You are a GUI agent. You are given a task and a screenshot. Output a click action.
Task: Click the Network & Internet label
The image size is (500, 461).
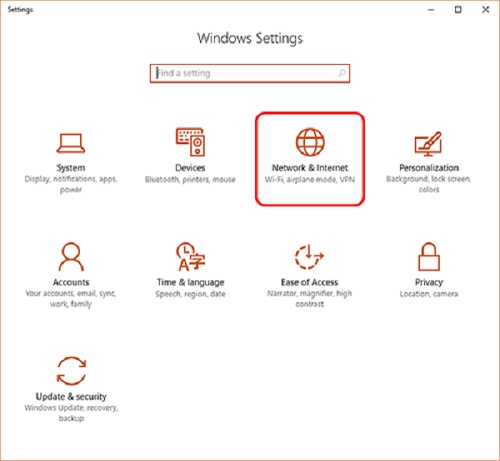click(x=310, y=168)
